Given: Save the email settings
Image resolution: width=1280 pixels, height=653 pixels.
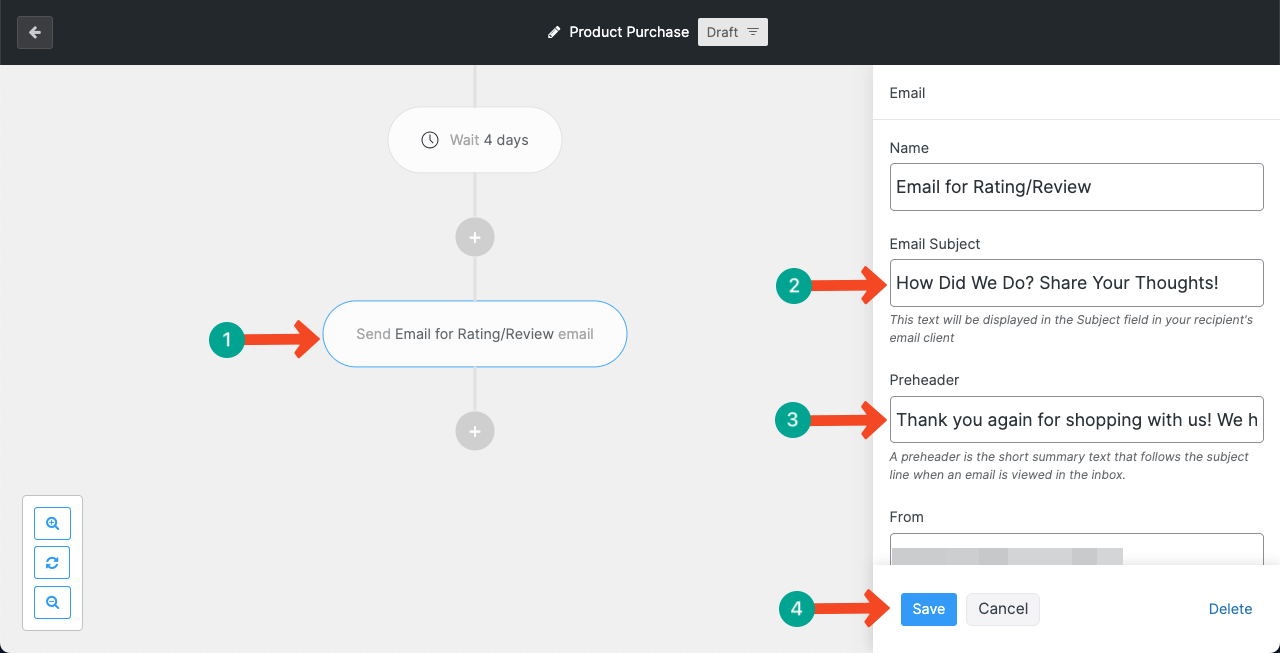Looking at the screenshot, I should pos(929,609).
